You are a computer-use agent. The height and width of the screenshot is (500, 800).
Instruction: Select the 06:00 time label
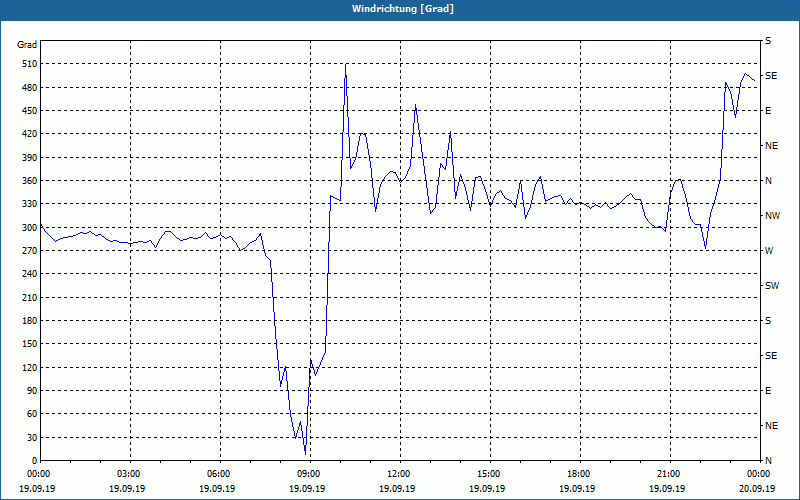pos(217,474)
